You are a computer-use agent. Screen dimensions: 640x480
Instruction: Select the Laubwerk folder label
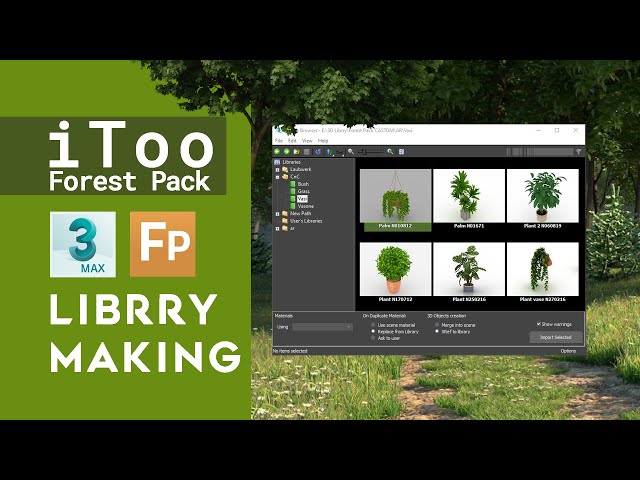coord(300,169)
